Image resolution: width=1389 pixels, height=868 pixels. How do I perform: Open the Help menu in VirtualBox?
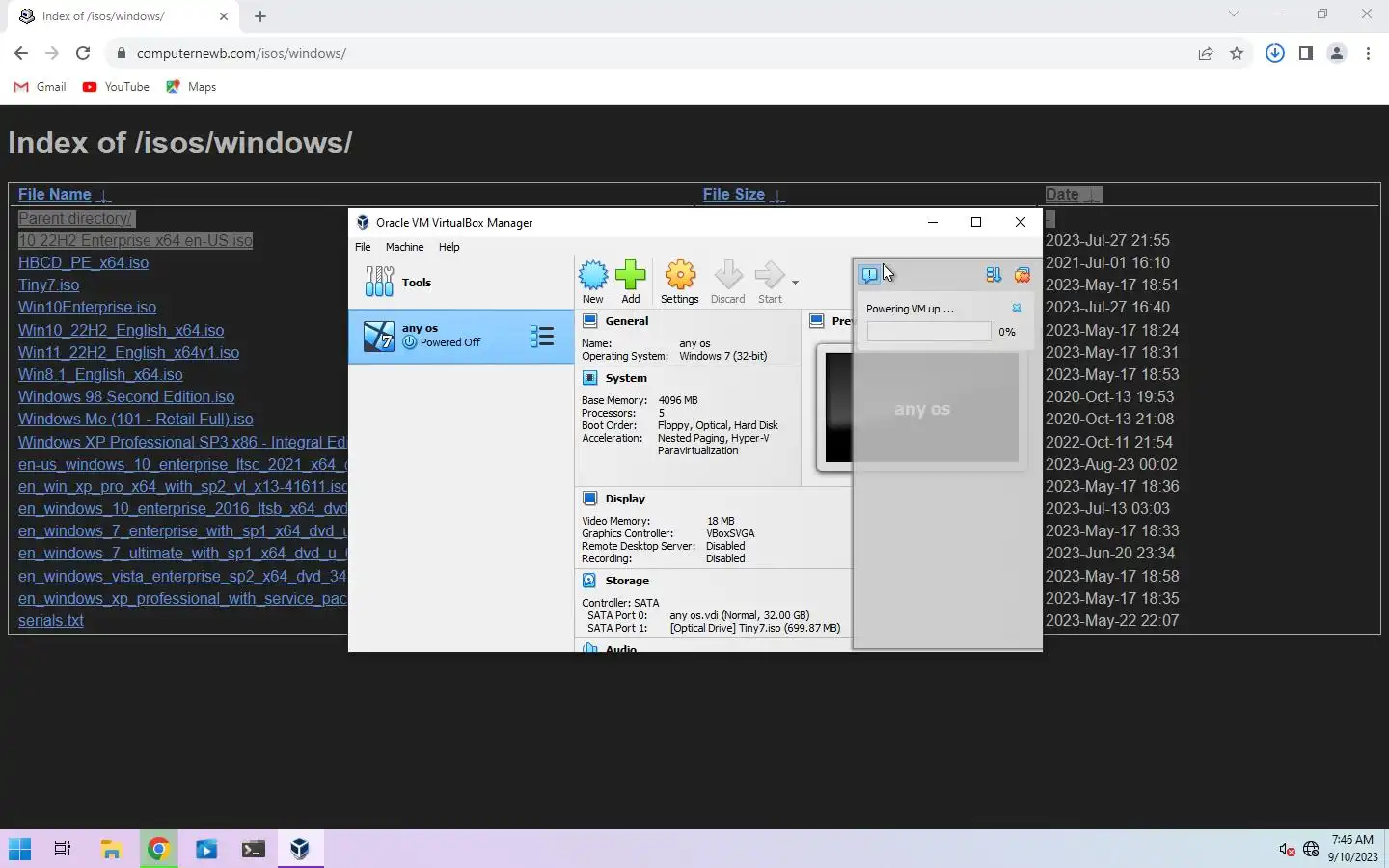449,247
